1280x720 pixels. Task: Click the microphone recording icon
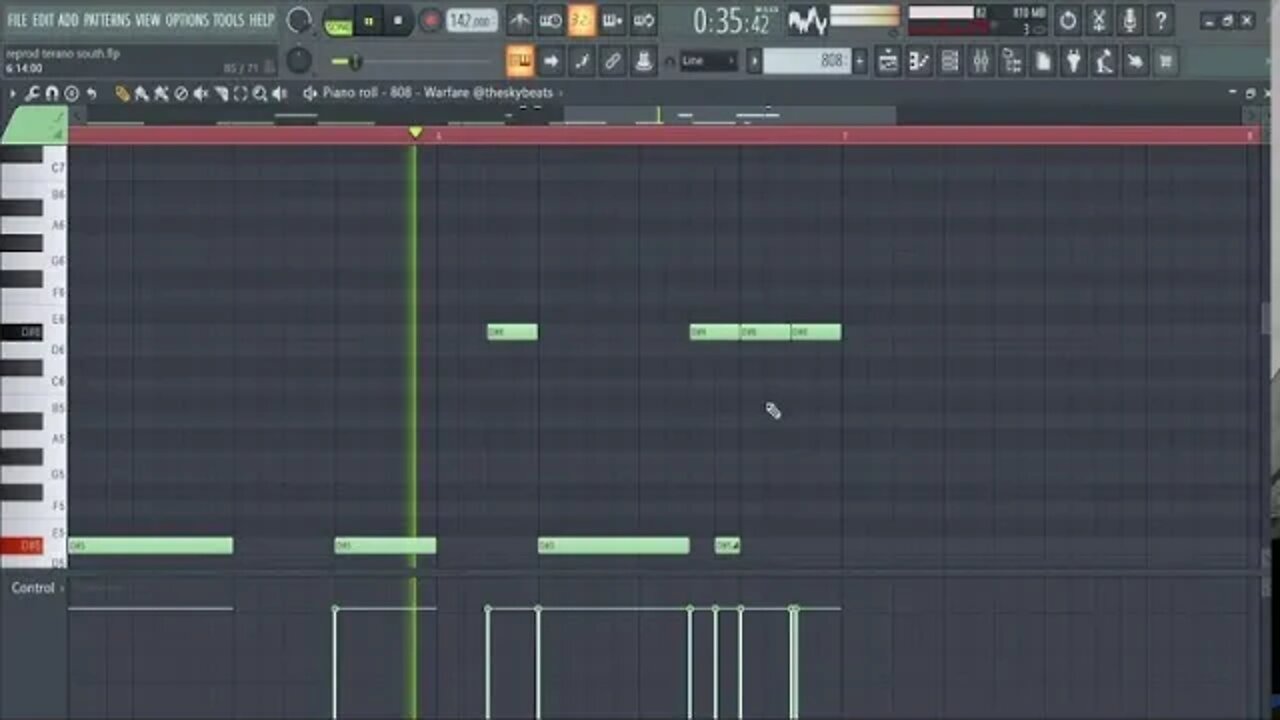[x=1130, y=20]
